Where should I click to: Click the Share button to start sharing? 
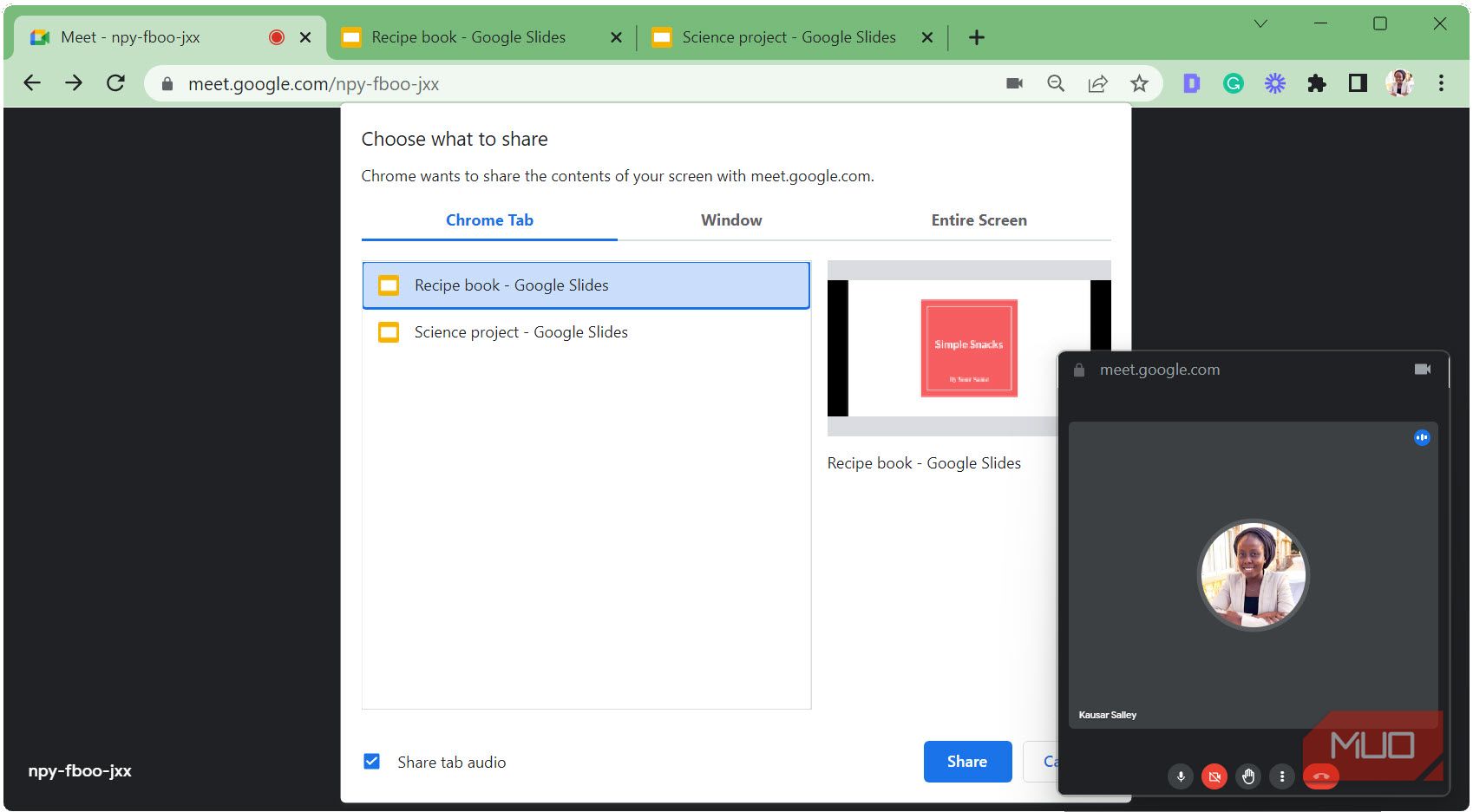[967, 761]
